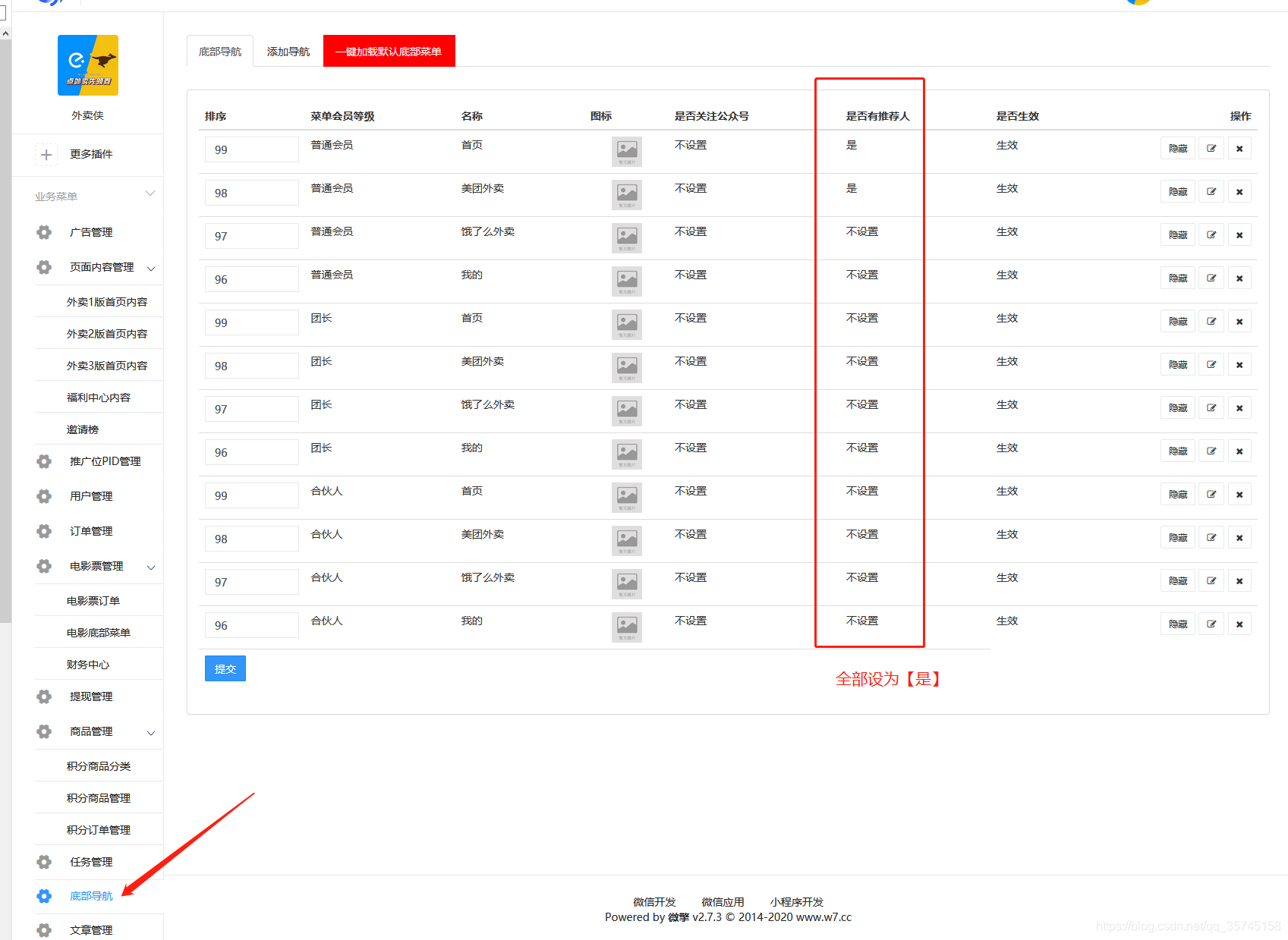Open 积分订单管理 in sidebar
Screen dimensions: 1288x940
(99, 830)
